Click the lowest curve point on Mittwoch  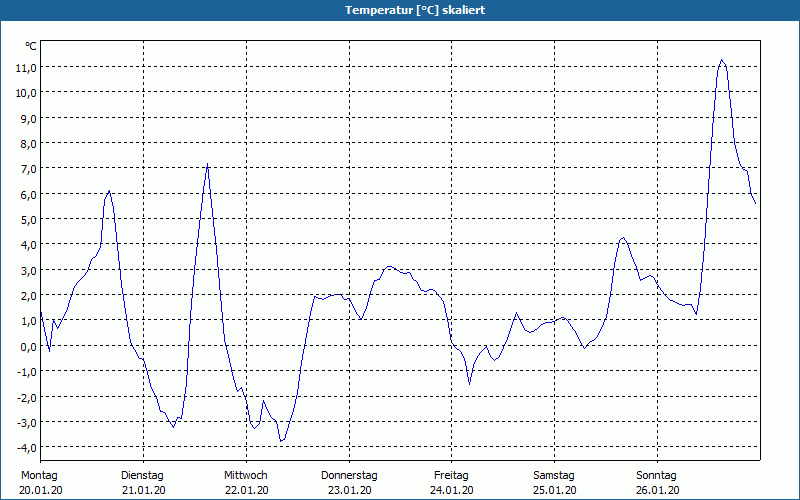281,441
